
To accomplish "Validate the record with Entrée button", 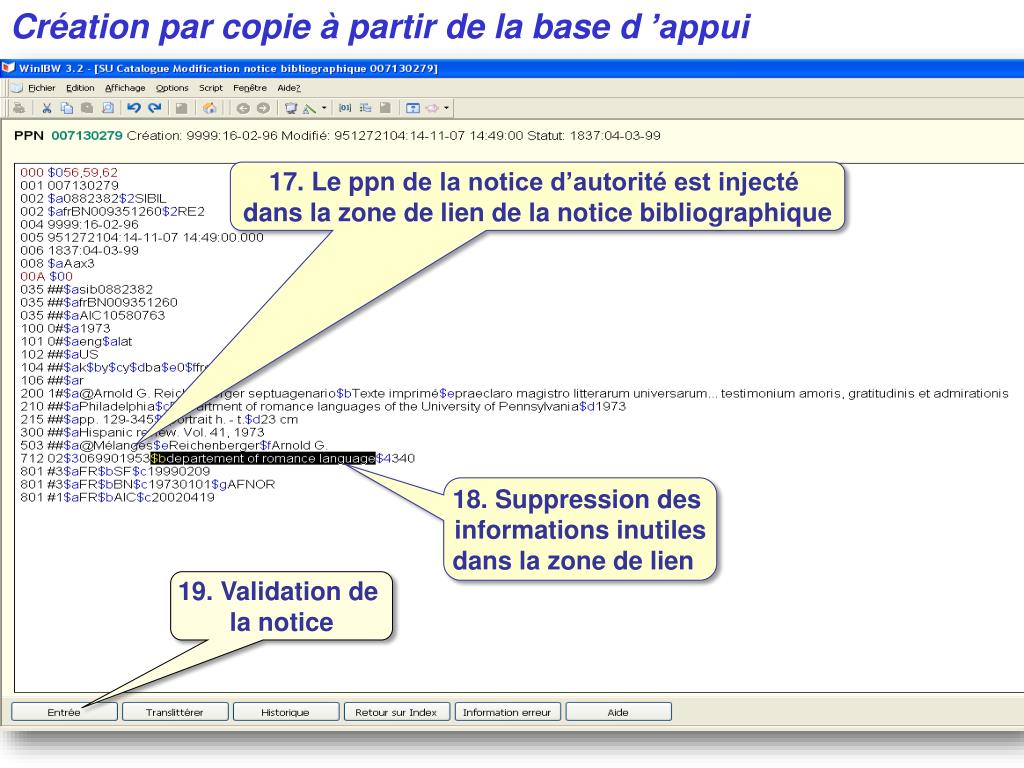I will 64,712.
